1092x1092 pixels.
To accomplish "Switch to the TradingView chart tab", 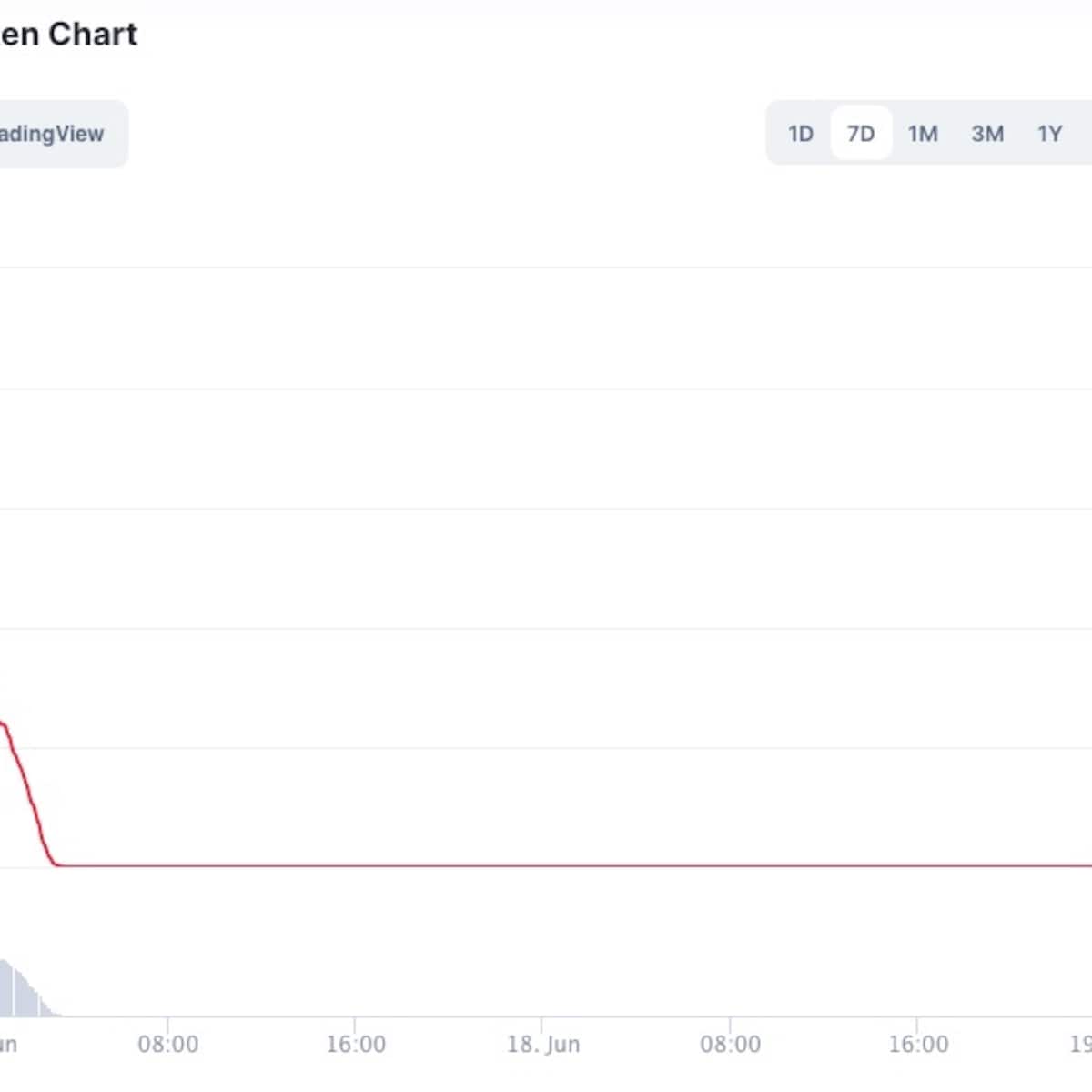I will coord(53,134).
